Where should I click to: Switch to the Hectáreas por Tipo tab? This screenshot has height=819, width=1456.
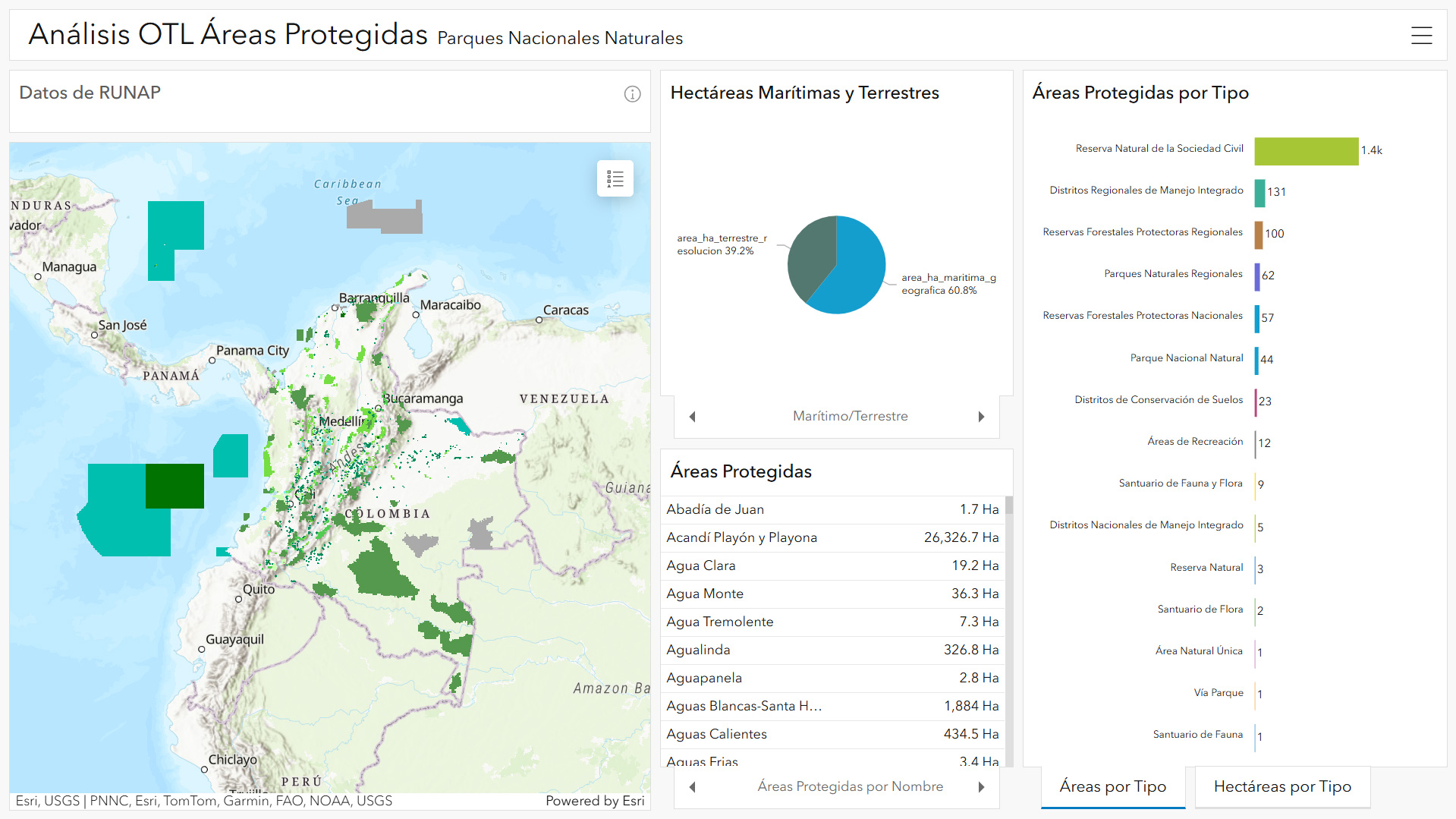click(x=1281, y=787)
